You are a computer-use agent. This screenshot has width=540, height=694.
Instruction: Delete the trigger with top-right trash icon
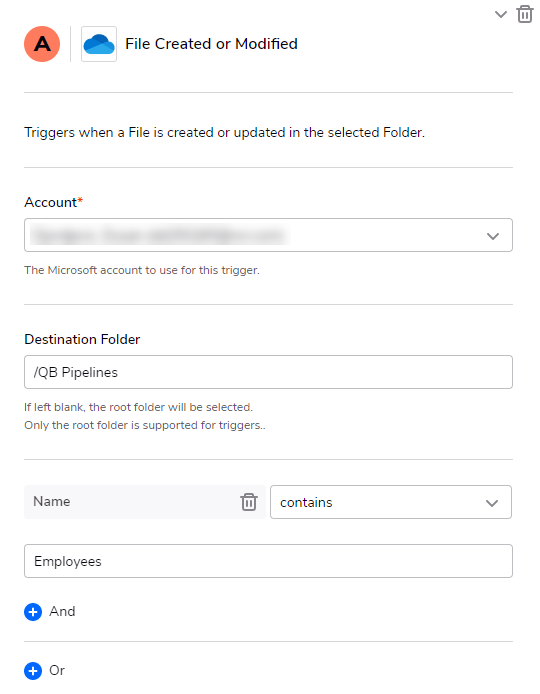point(525,14)
